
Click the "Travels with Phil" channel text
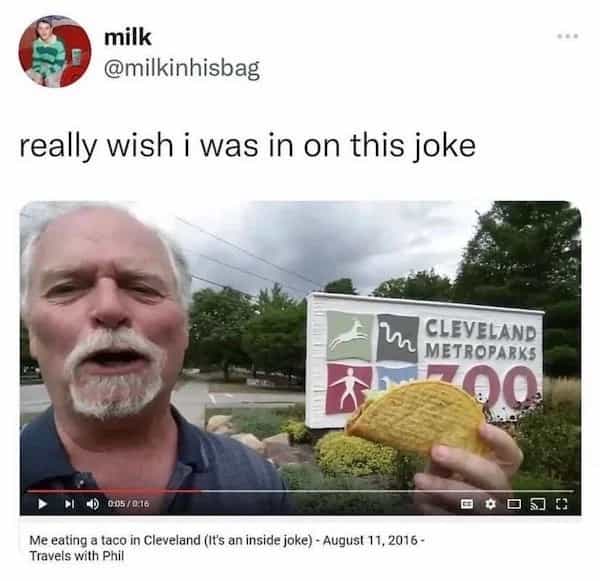pos(77,556)
